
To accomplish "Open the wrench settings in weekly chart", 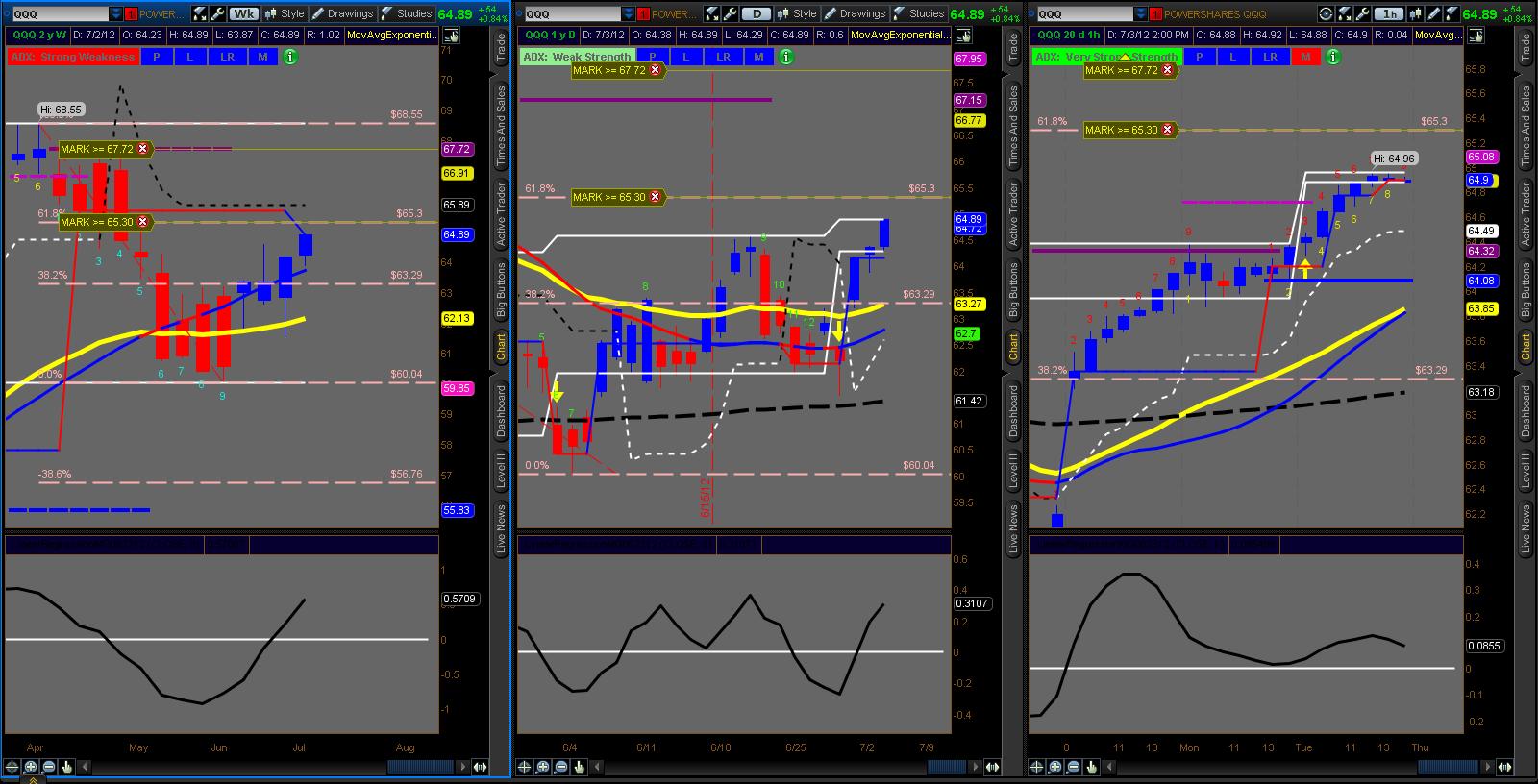I will [217, 14].
